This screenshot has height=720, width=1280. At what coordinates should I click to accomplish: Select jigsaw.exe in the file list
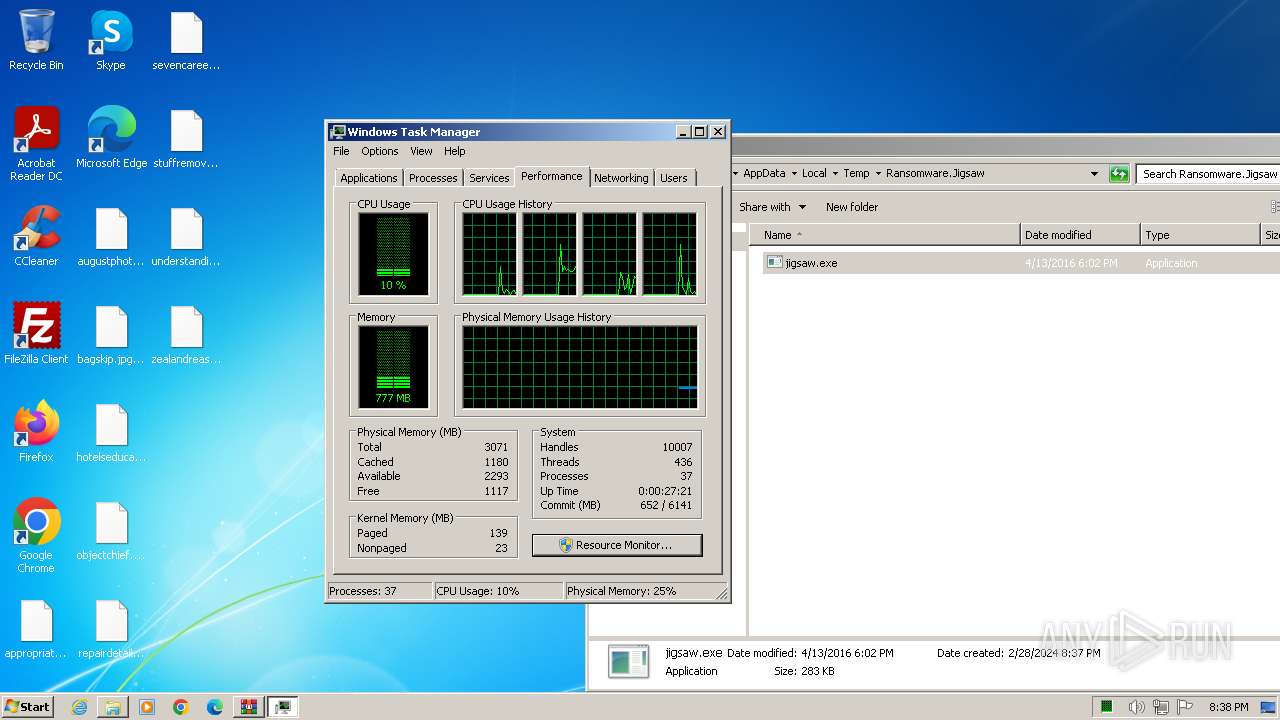[1020, 263]
